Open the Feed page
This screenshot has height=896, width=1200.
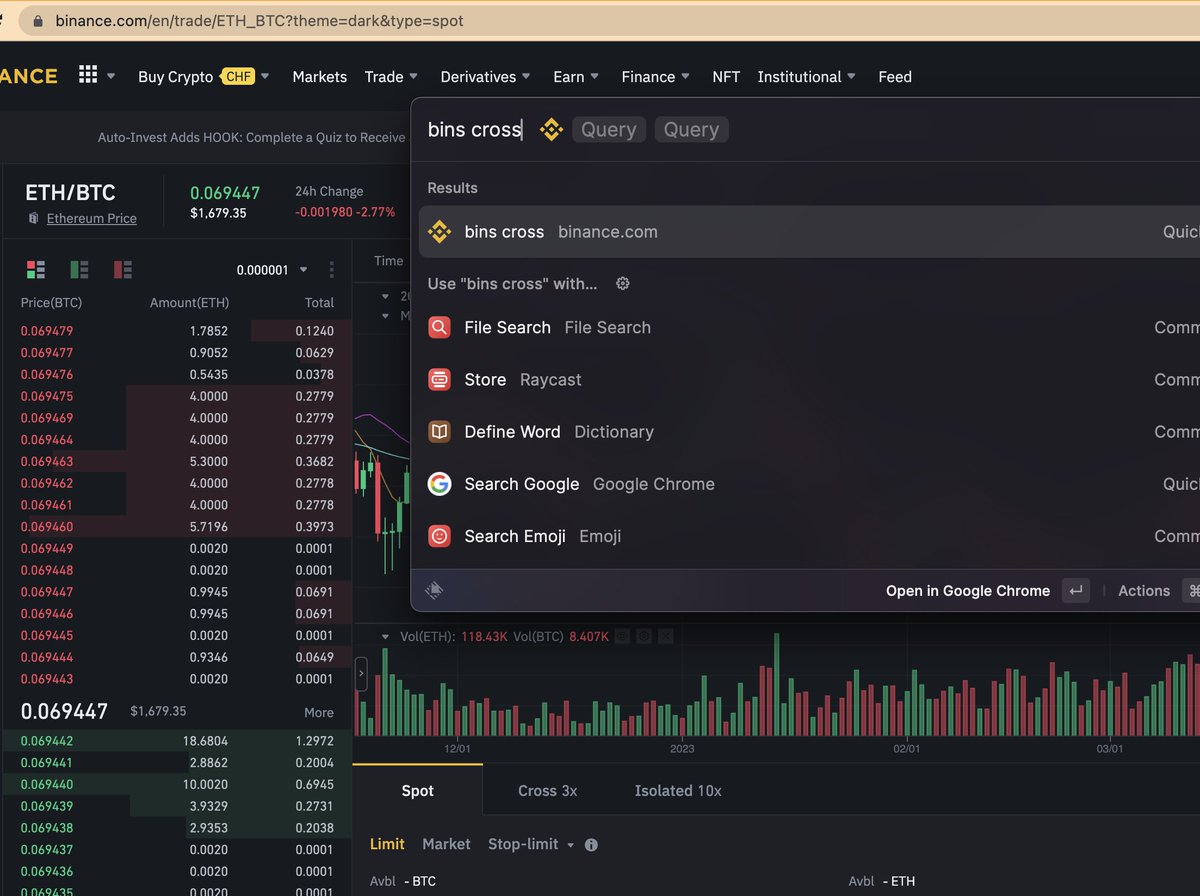[x=895, y=77]
